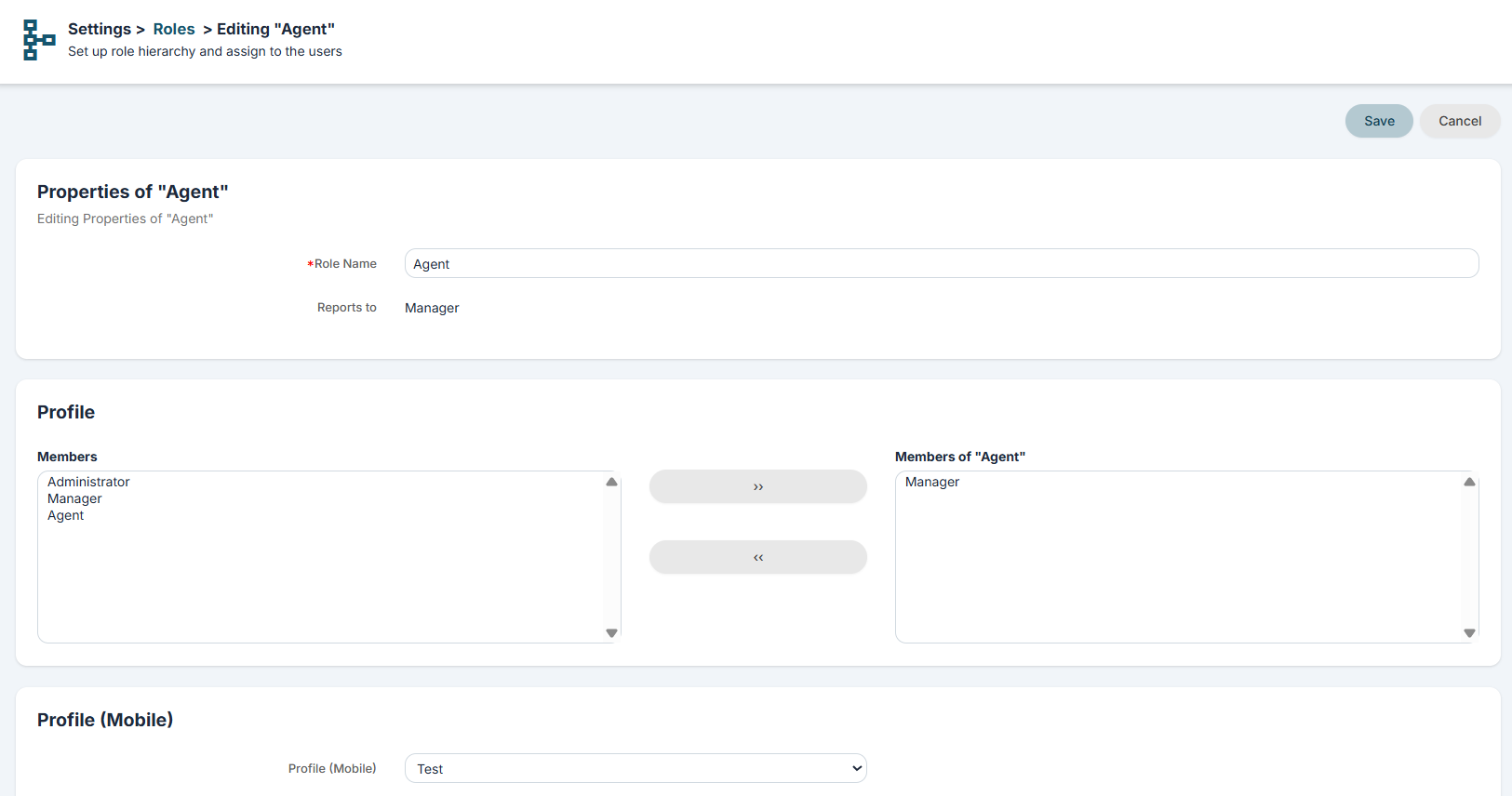The height and width of the screenshot is (796, 1512).
Task: Click down arrow of Members list scrollbar
Action: pyautogui.click(x=611, y=632)
